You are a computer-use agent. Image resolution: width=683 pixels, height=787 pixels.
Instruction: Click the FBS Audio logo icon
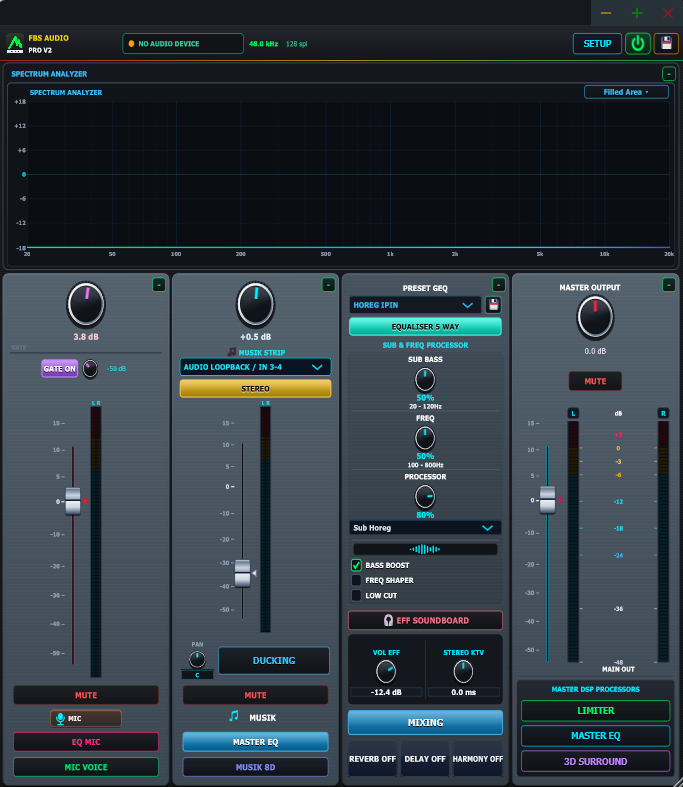coord(15,44)
